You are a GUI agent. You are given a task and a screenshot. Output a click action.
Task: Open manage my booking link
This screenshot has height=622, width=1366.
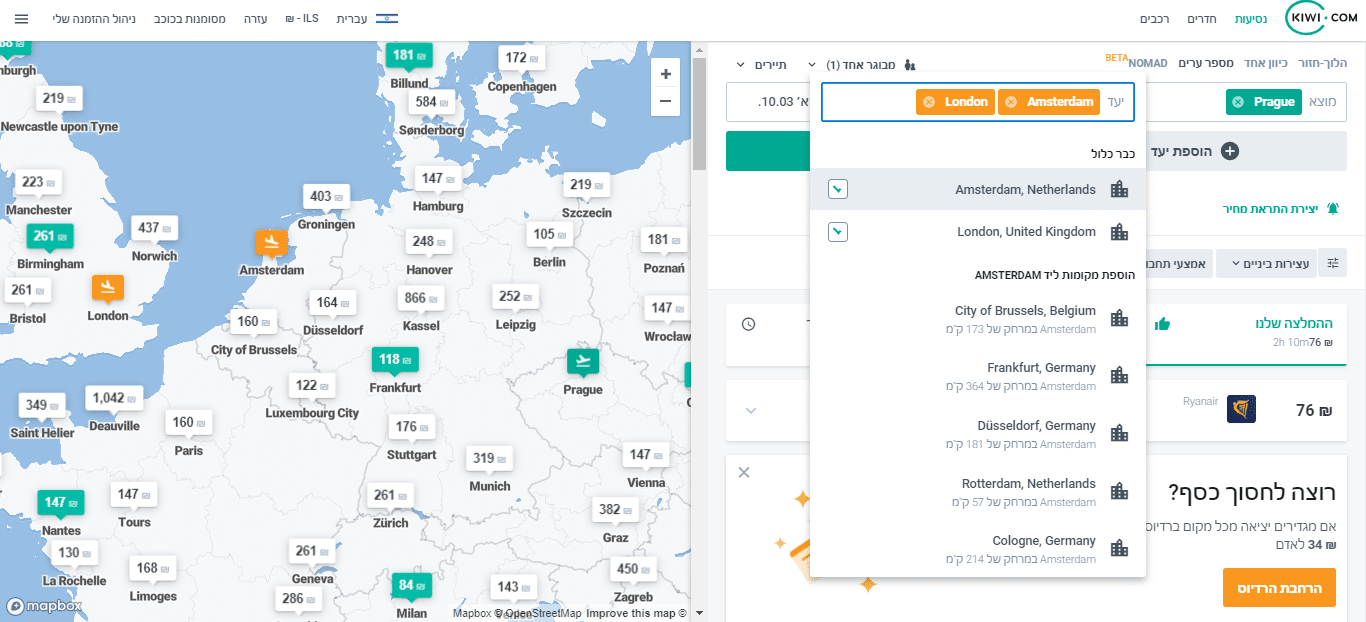94,19
